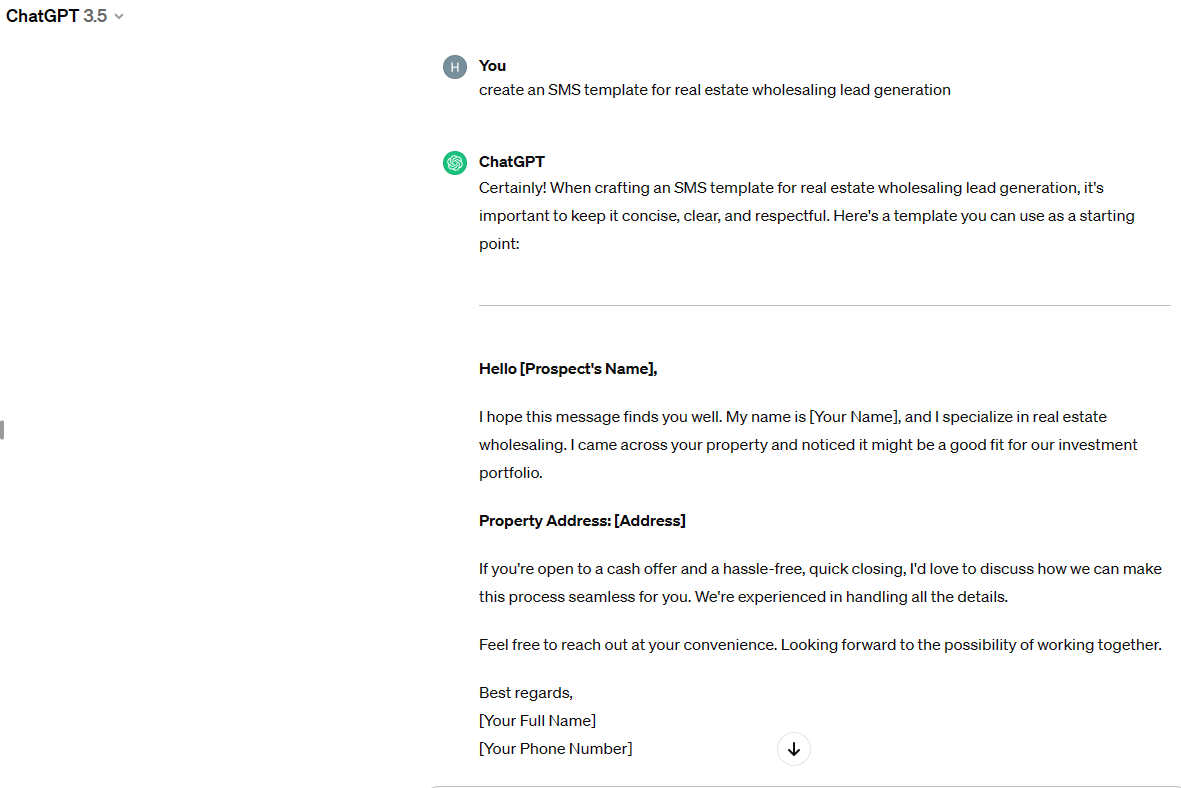This screenshot has width=1181, height=788.
Task: Click the user avatar with letter H
Action: (455, 67)
